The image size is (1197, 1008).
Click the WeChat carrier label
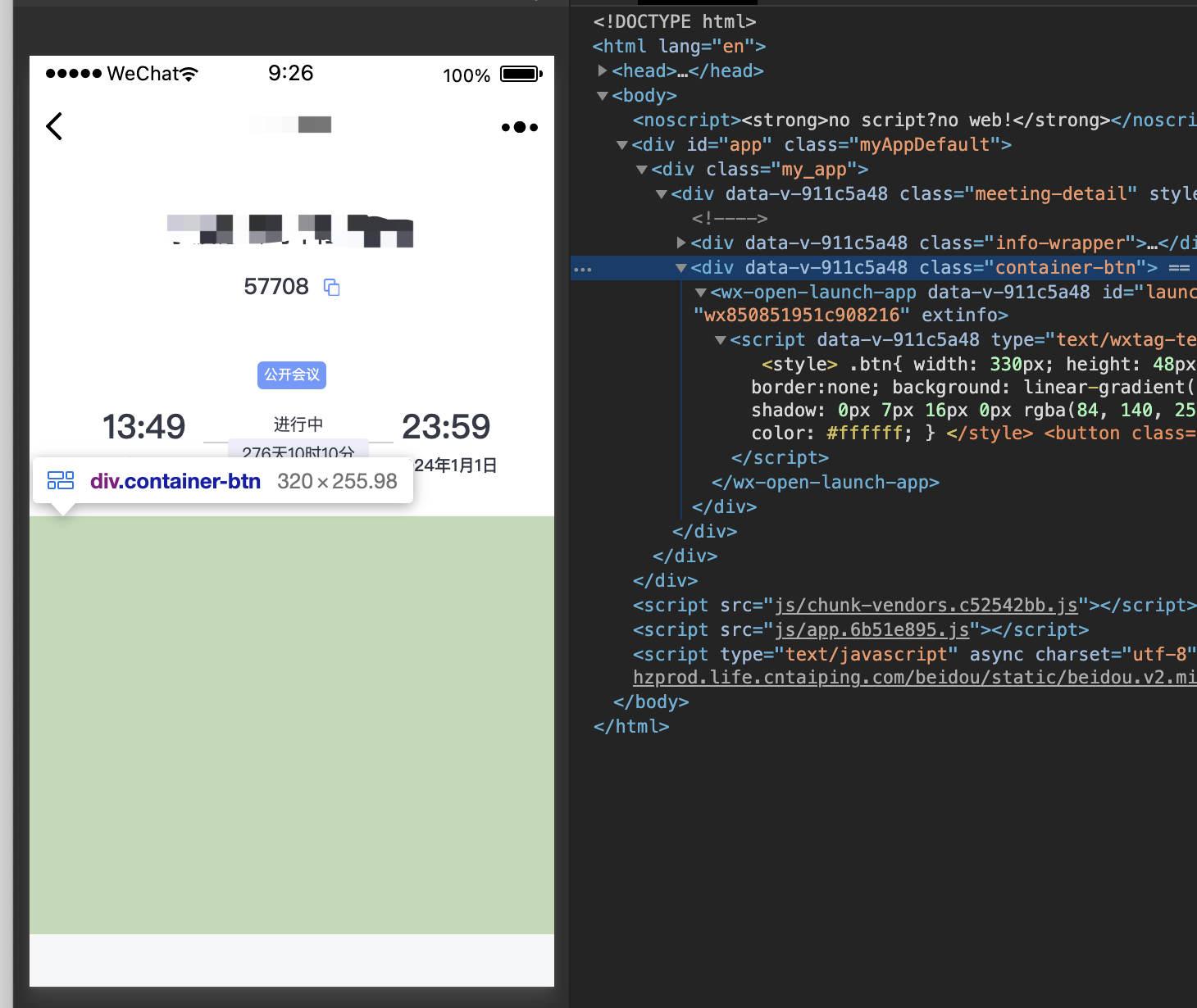click(143, 74)
